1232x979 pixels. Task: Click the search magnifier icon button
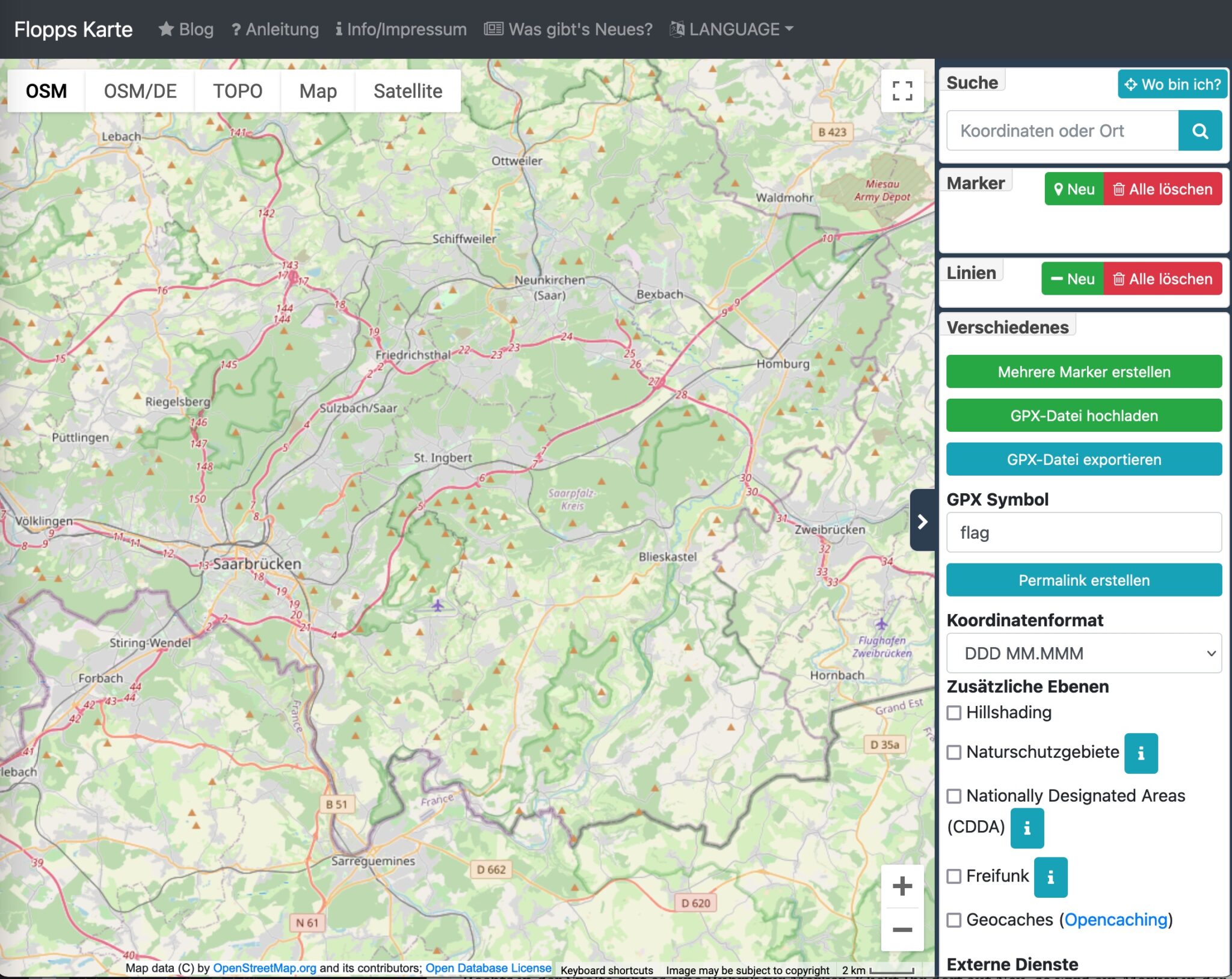pos(1200,130)
